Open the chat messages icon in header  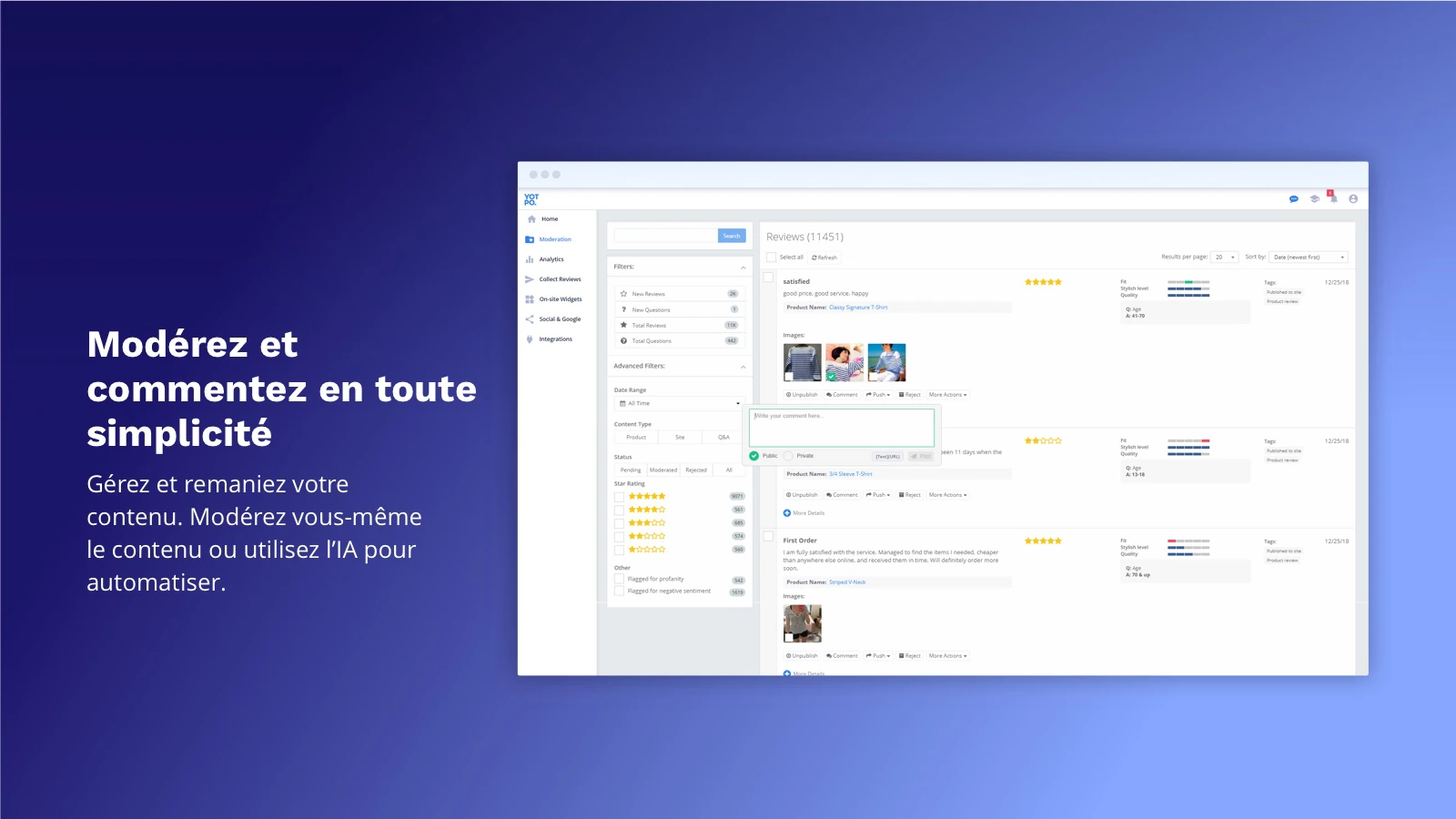[x=1293, y=199]
